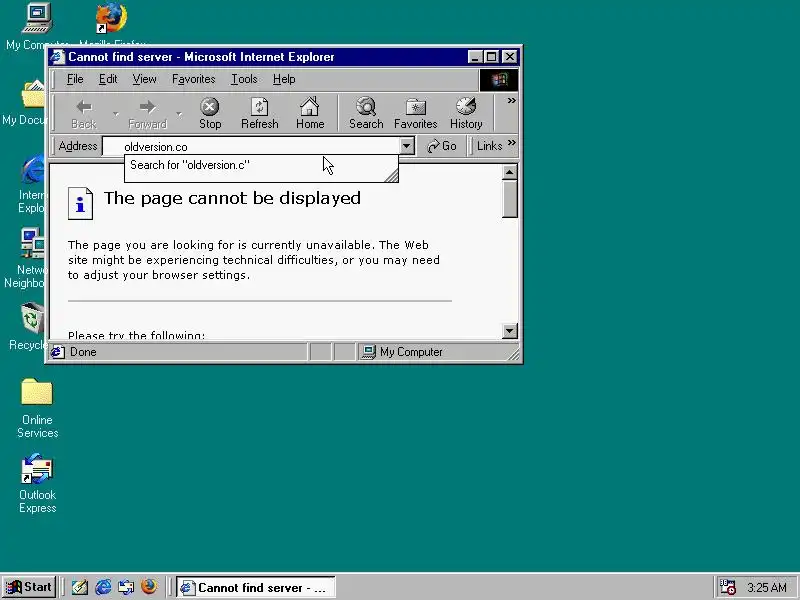Select the Recycle Bin desktop icon

pos(29,327)
